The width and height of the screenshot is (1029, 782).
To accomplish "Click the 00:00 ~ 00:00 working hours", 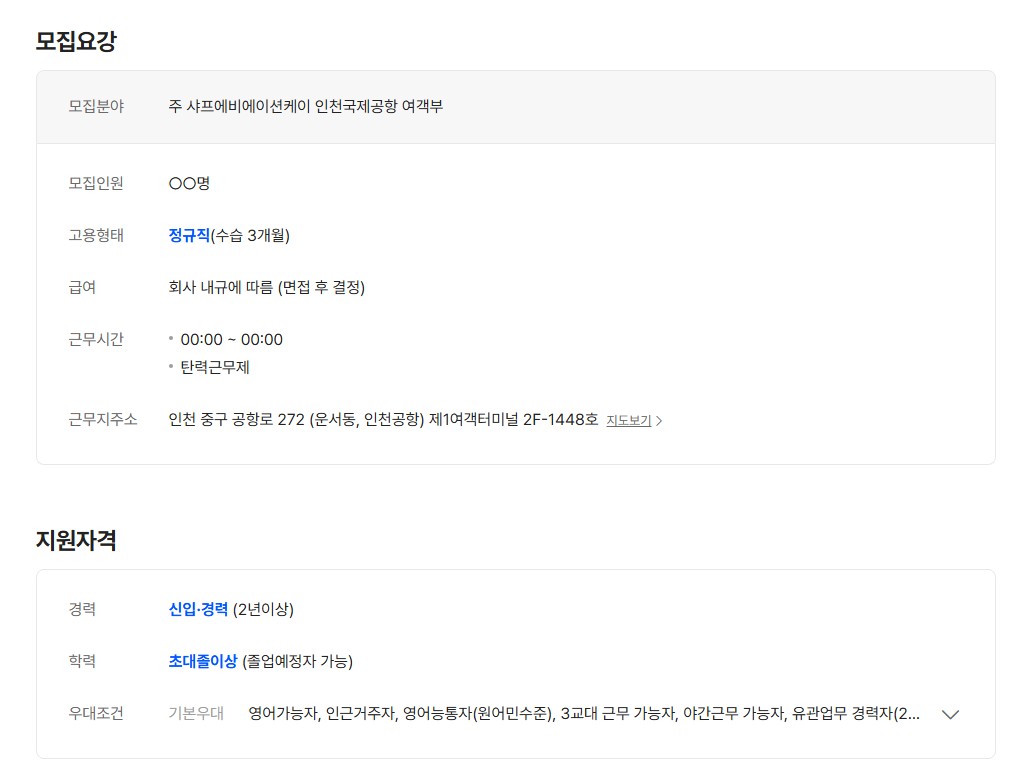I will 231,340.
